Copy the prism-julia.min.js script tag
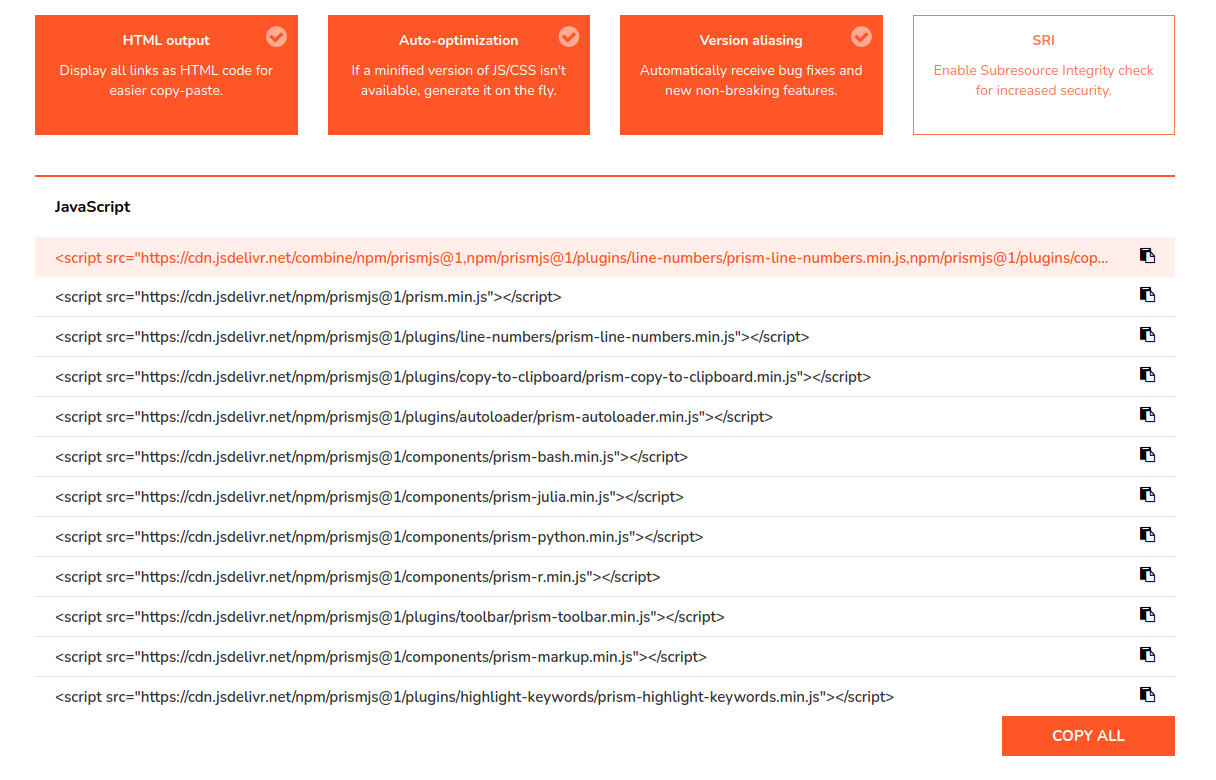The height and width of the screenshot is (780, 1216). click(1147, 495)
